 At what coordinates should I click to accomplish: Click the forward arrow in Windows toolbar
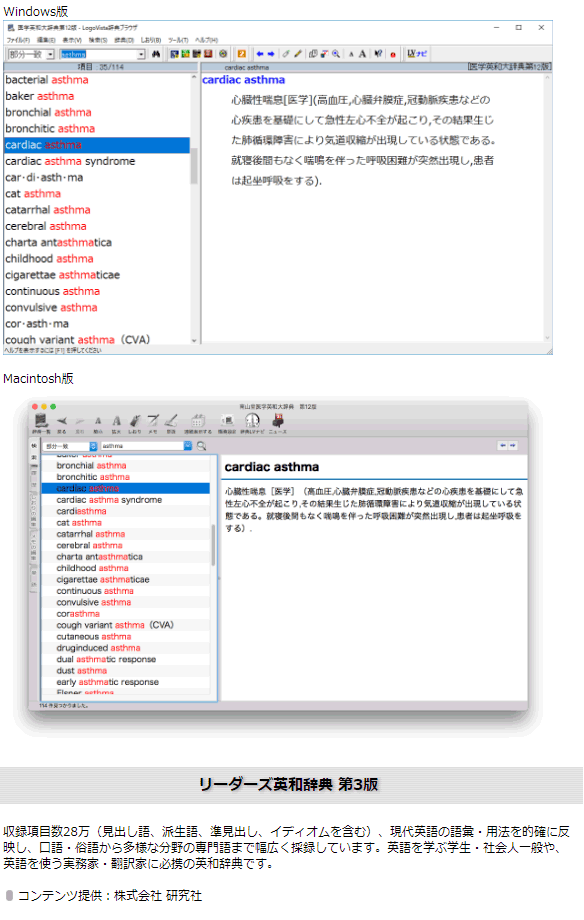271,54
